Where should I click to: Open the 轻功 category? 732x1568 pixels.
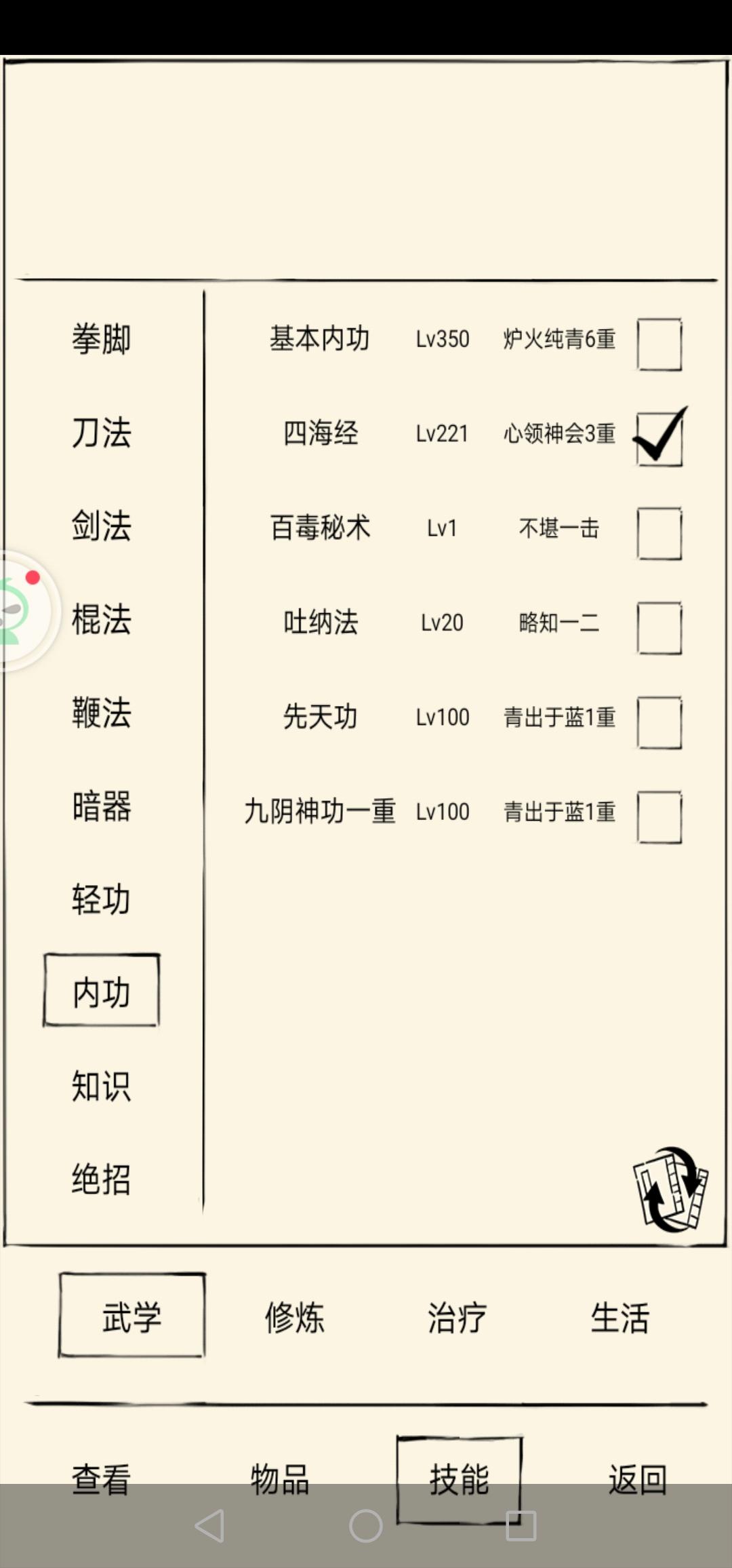click(102, 899)
